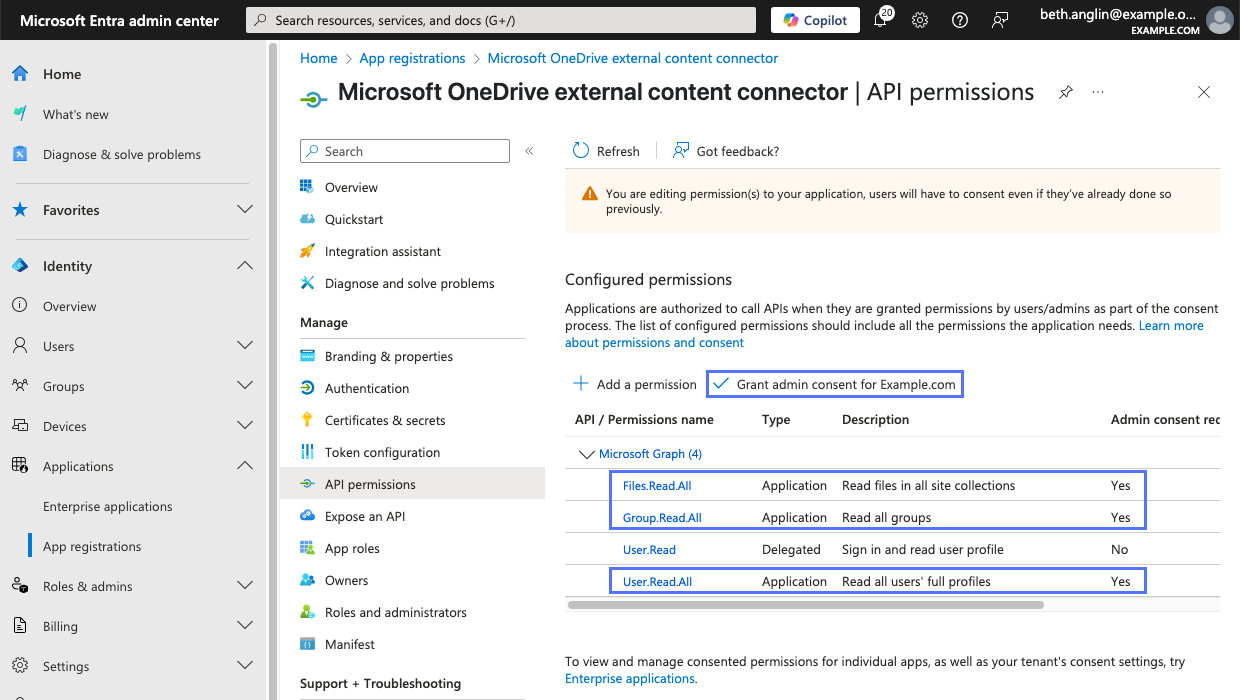Click the Admin consent column header
This screenshot has width=1240, height=700.
pos(1165,420)
